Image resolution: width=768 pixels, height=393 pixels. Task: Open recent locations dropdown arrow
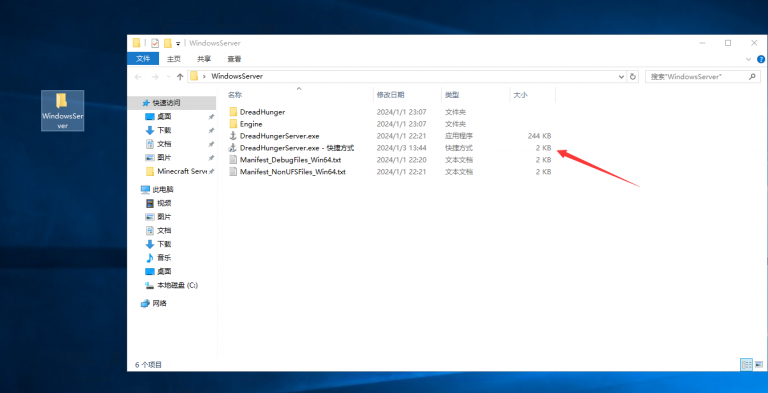168,77
